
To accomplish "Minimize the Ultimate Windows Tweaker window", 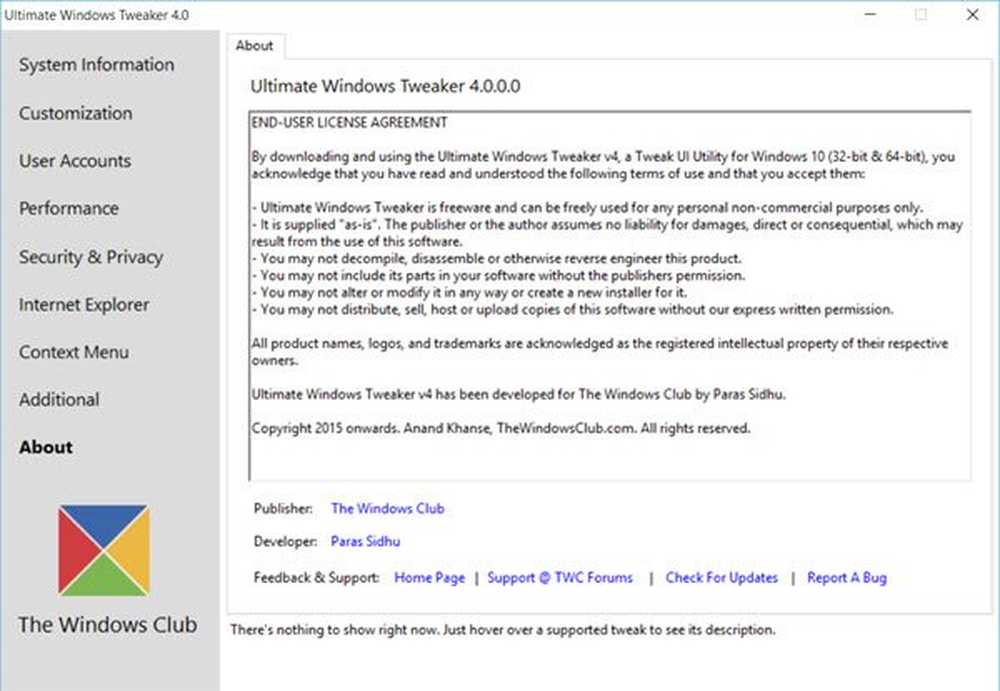I will (x=871, y=14).
